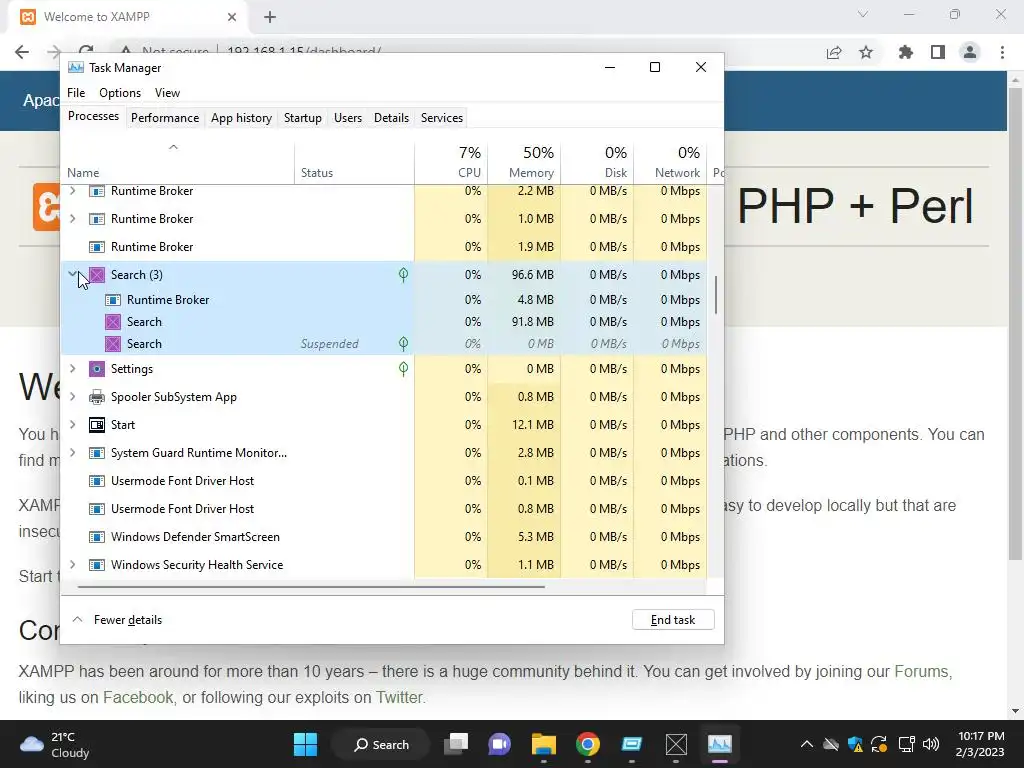Screen dimensions: 1024x768
Task: Open the Options menu in Task Manager
Action: [120, 93]
